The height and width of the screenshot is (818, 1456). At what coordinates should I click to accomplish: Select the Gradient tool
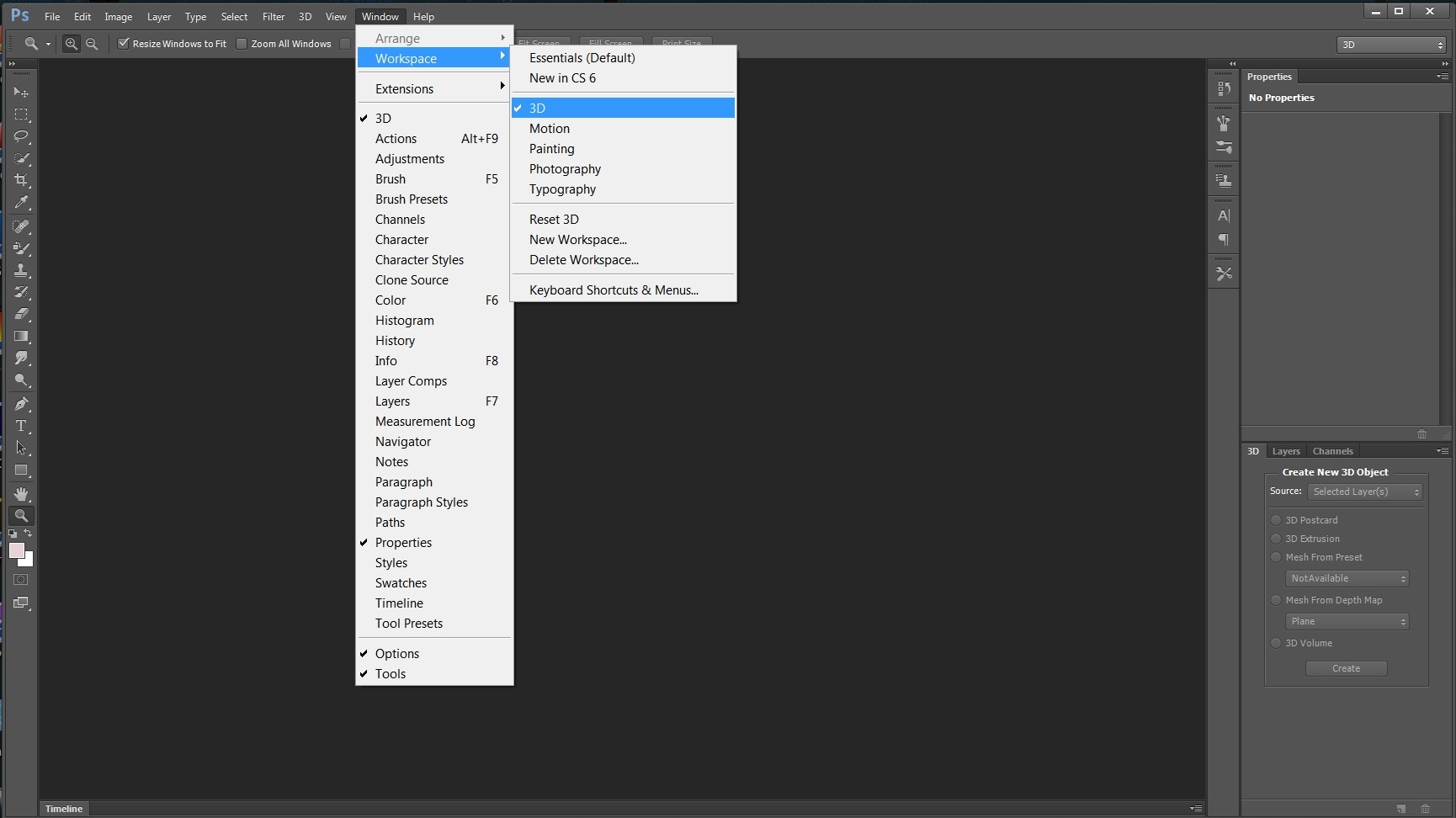click(21, 336)
